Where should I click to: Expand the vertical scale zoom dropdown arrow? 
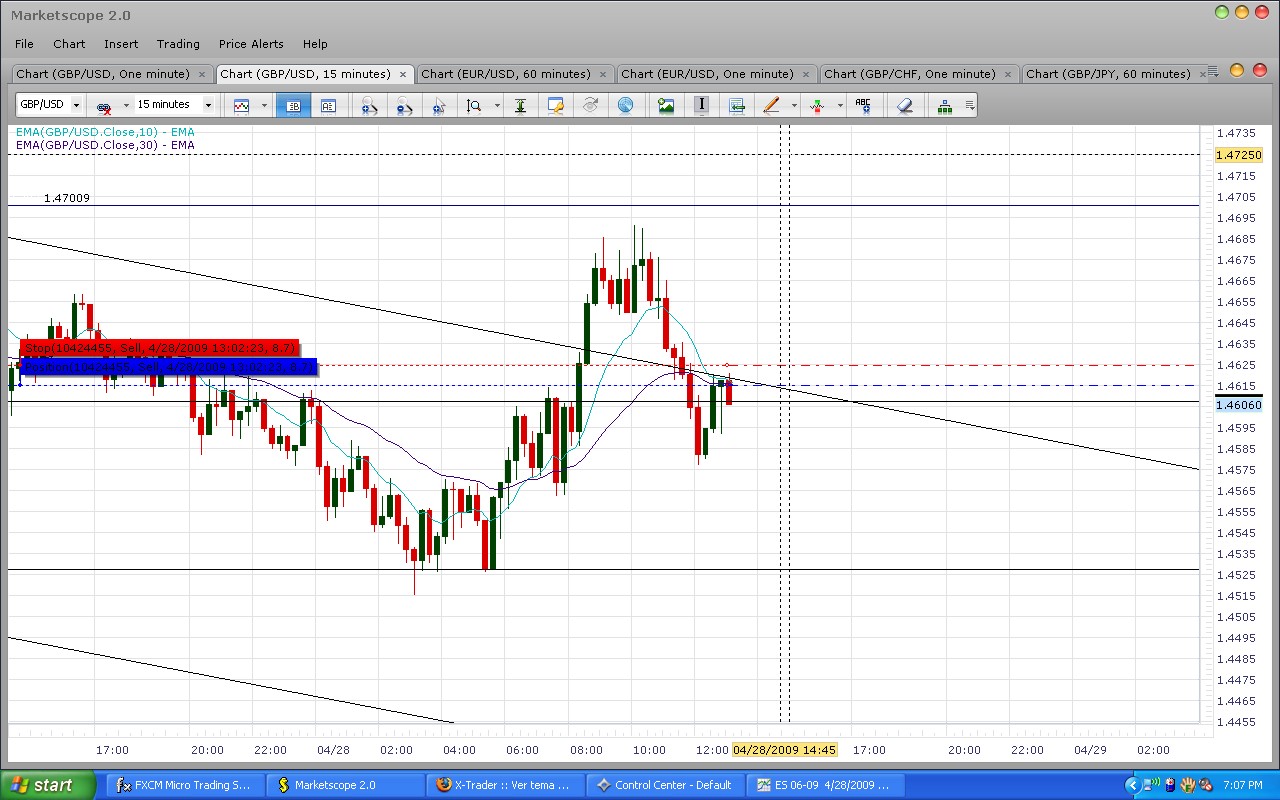point(497,105)
